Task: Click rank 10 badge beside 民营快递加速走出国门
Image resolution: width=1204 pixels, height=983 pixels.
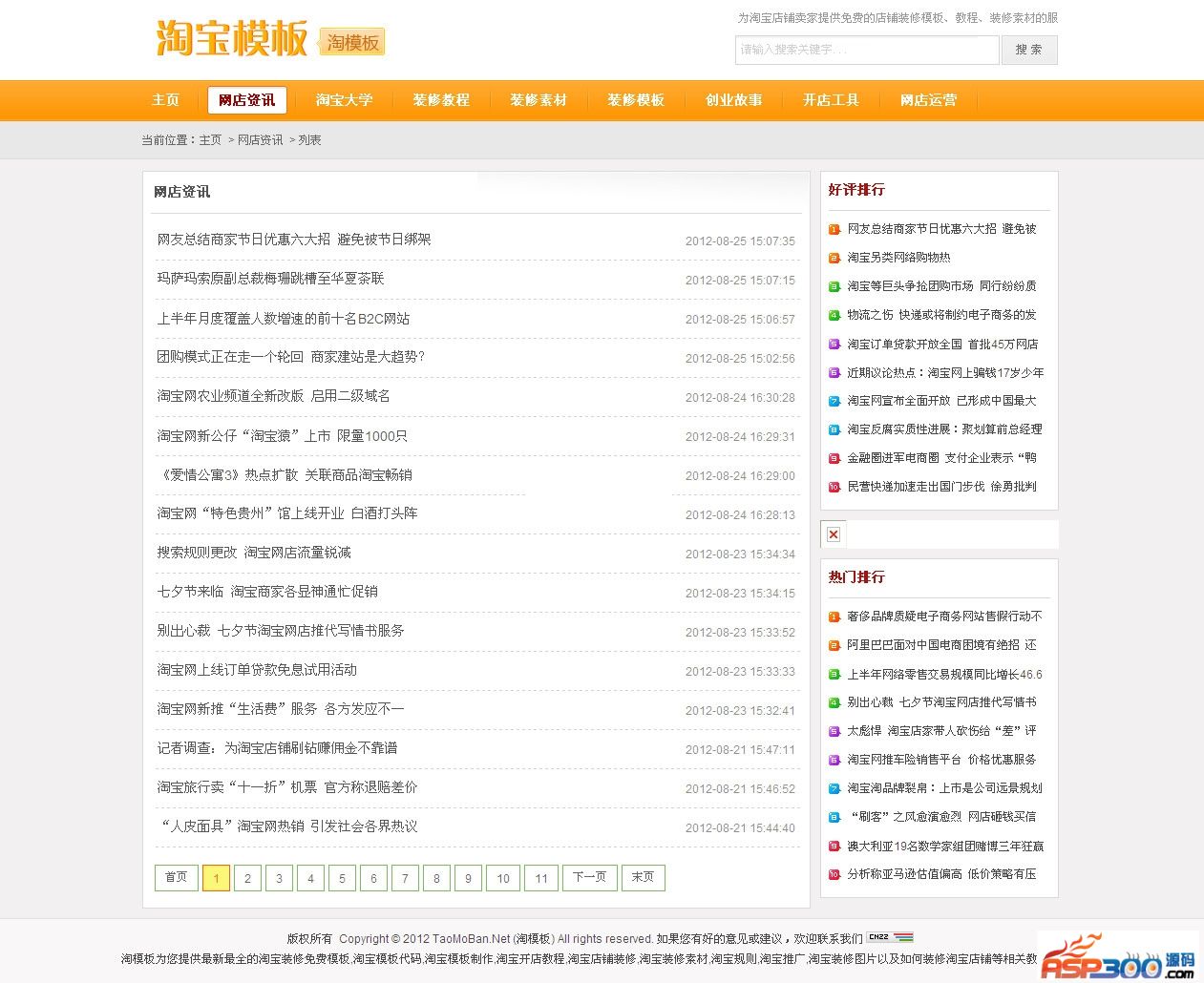Action: (x=834, y=487)
